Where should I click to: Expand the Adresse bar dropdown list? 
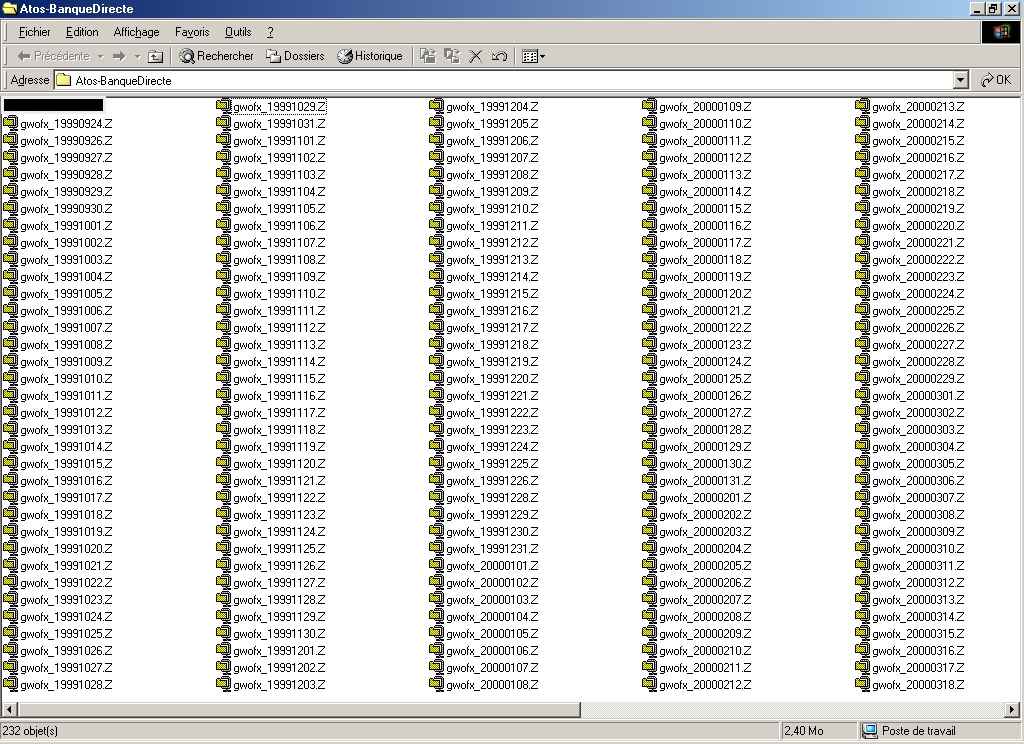coord(961,80)
